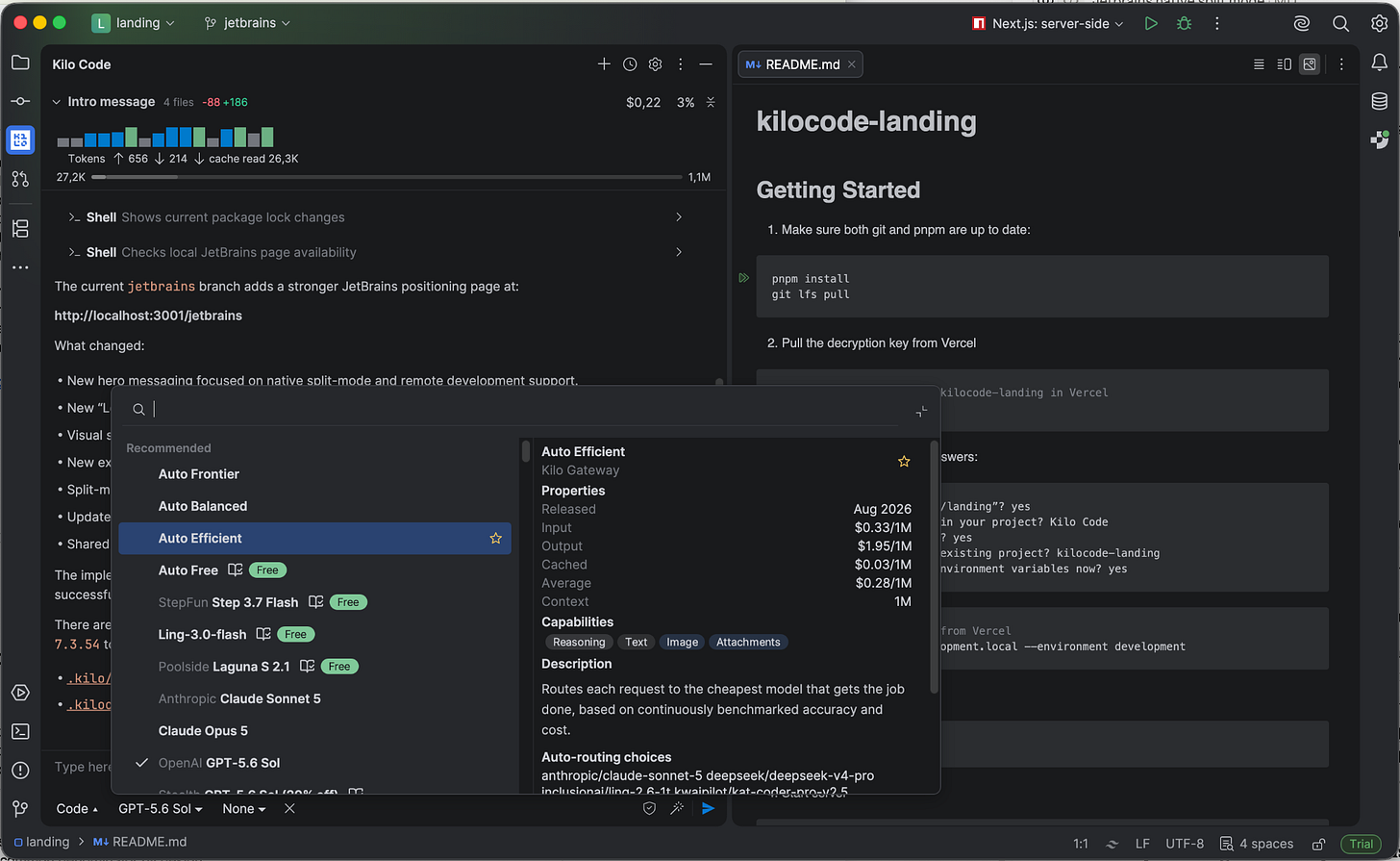This screenshot has width=1400, height=861.
Task: Debug the Next.js: server-side configuration
Action: [x=1184, y=23]
